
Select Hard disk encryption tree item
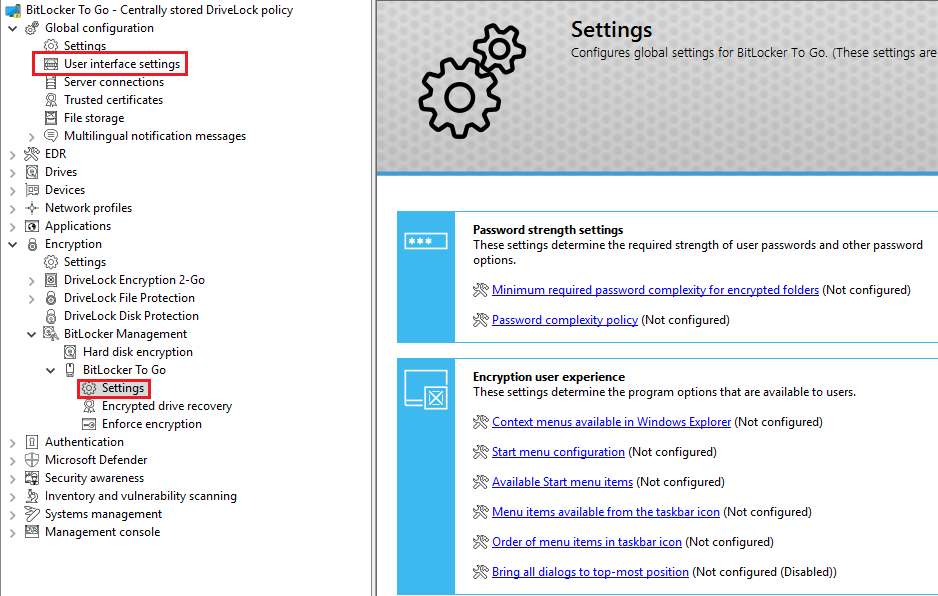click(x=138, y=352)
